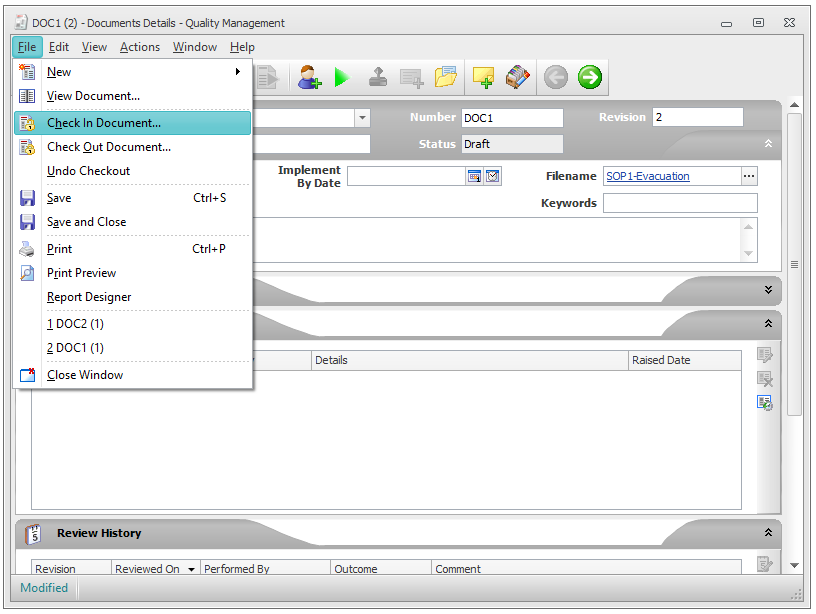Screen dimensions: 816x614
Task: Click the stacked books toolbar icon
Action: click(517, 77)
